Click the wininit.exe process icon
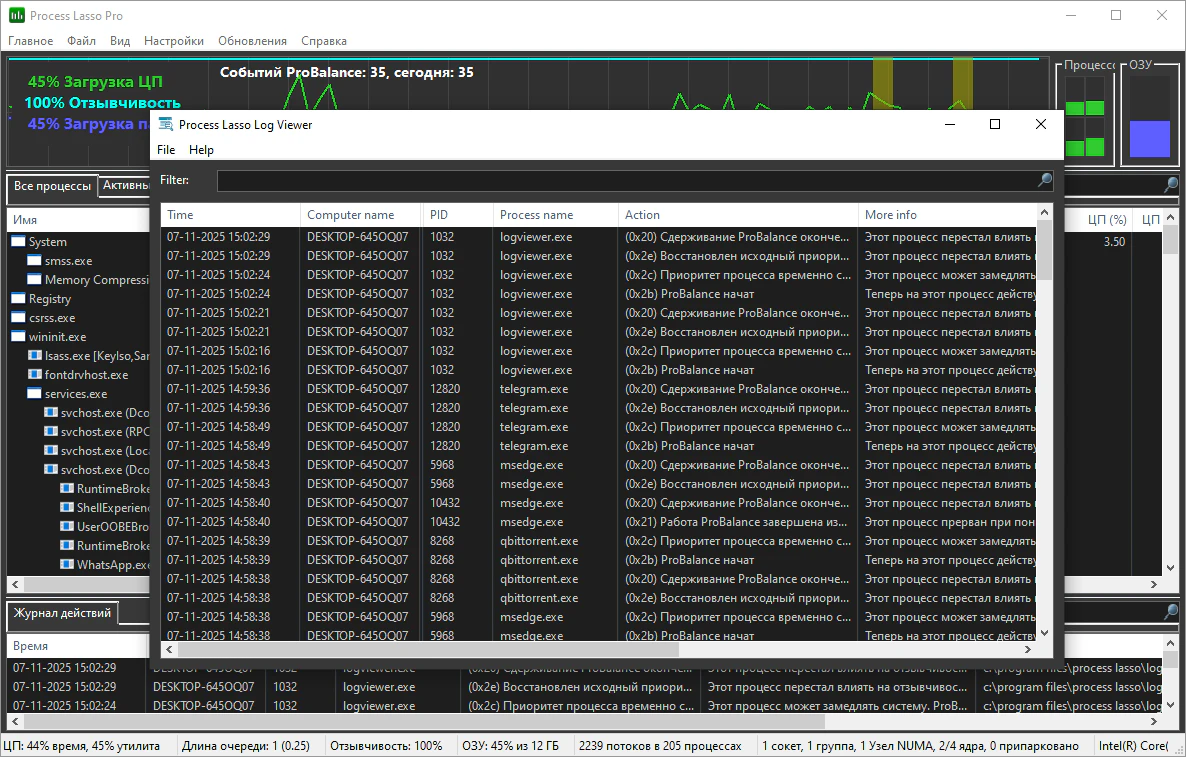1186x757 pixels. (x=19, y=337)
